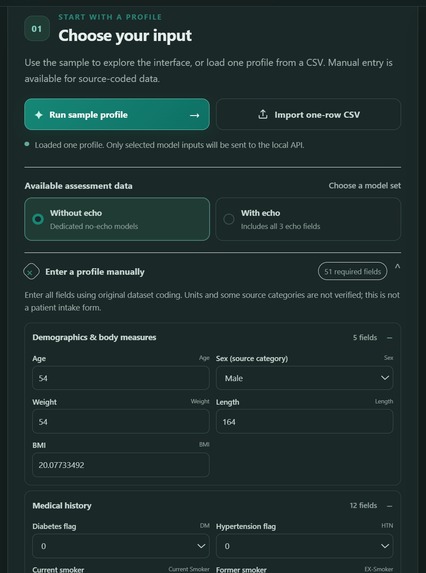Collapse the Enter a profile manually section
The height and width of the screenshot is (573, 426).
(398, 267)
